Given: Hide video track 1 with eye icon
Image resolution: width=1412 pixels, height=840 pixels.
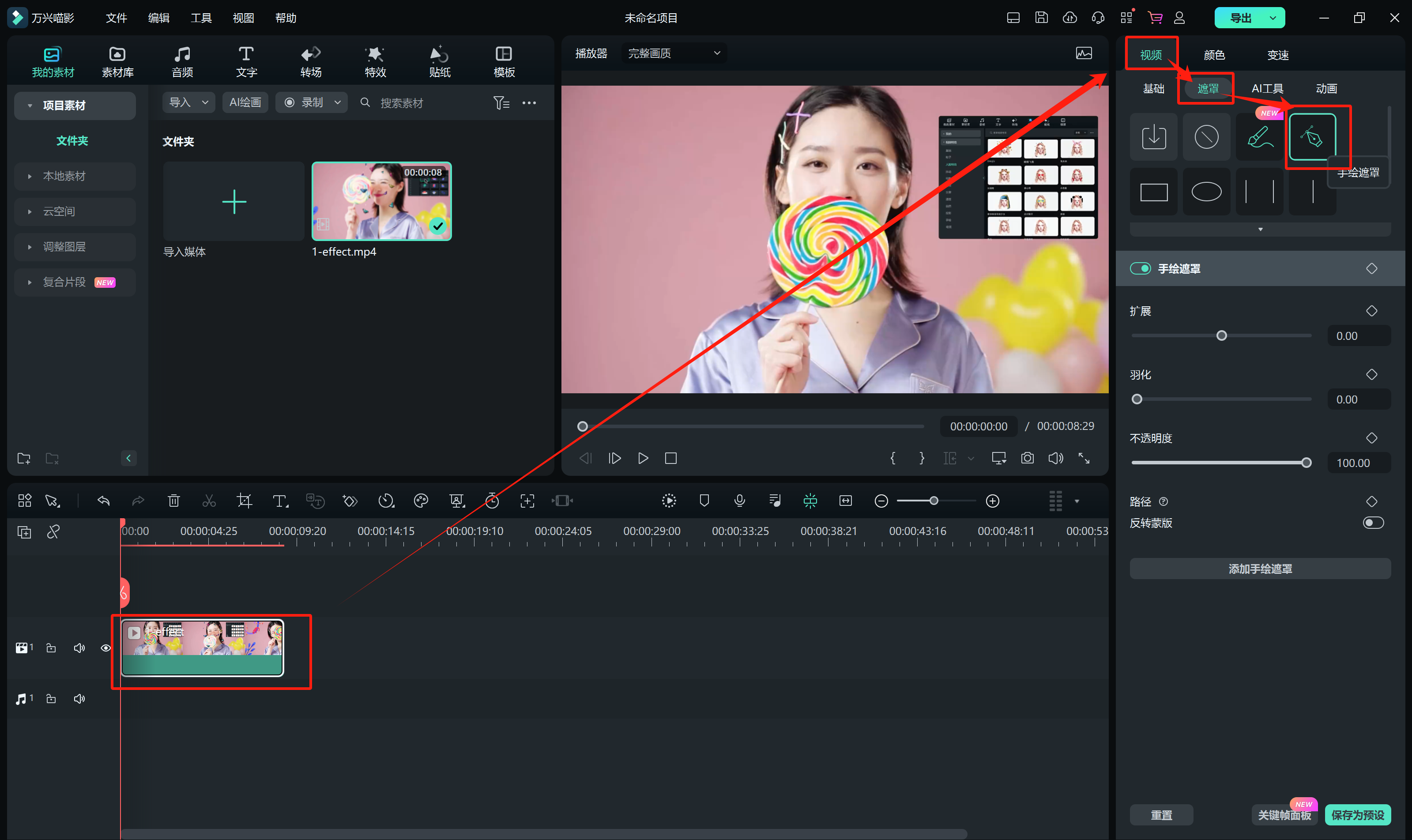Looking at the screenshot, I should click(106, 648).
